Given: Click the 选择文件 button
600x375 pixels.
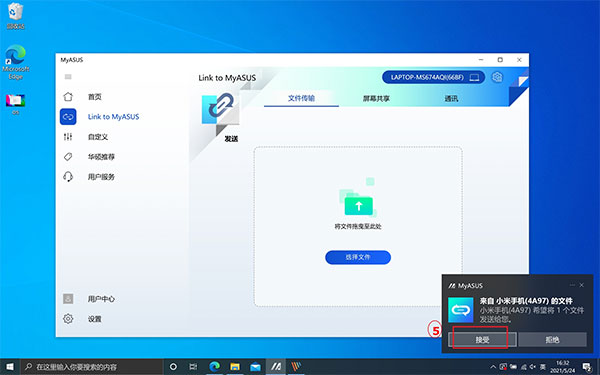Looking at the screenshot, I should [358, 257].
